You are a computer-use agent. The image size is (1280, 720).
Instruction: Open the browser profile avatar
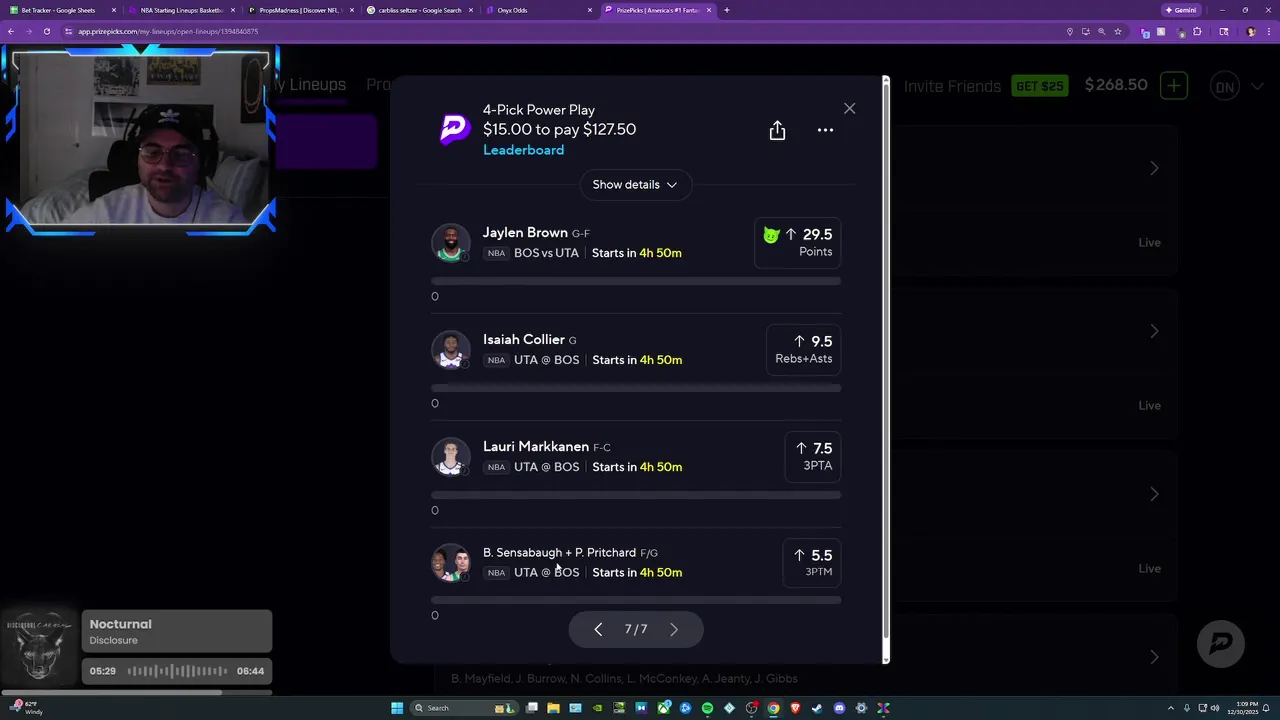1251,31
